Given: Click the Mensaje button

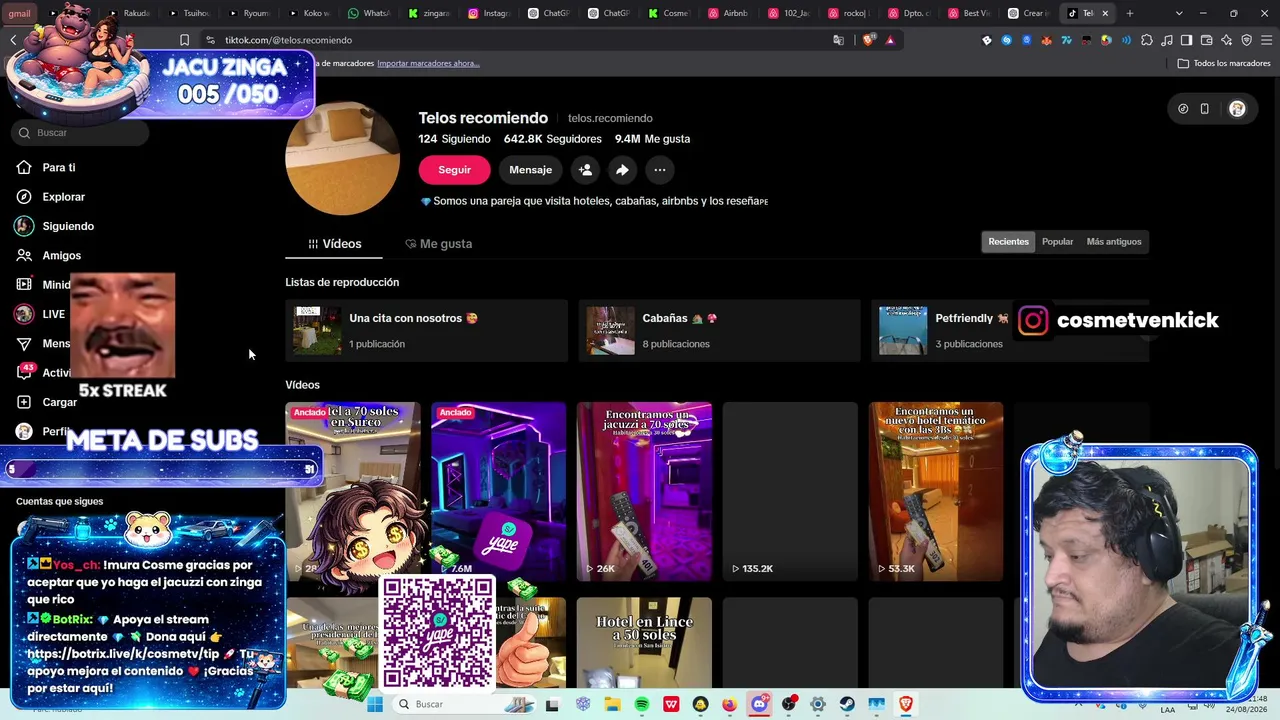Looking at the screenshot, I should tap(530, 170).
